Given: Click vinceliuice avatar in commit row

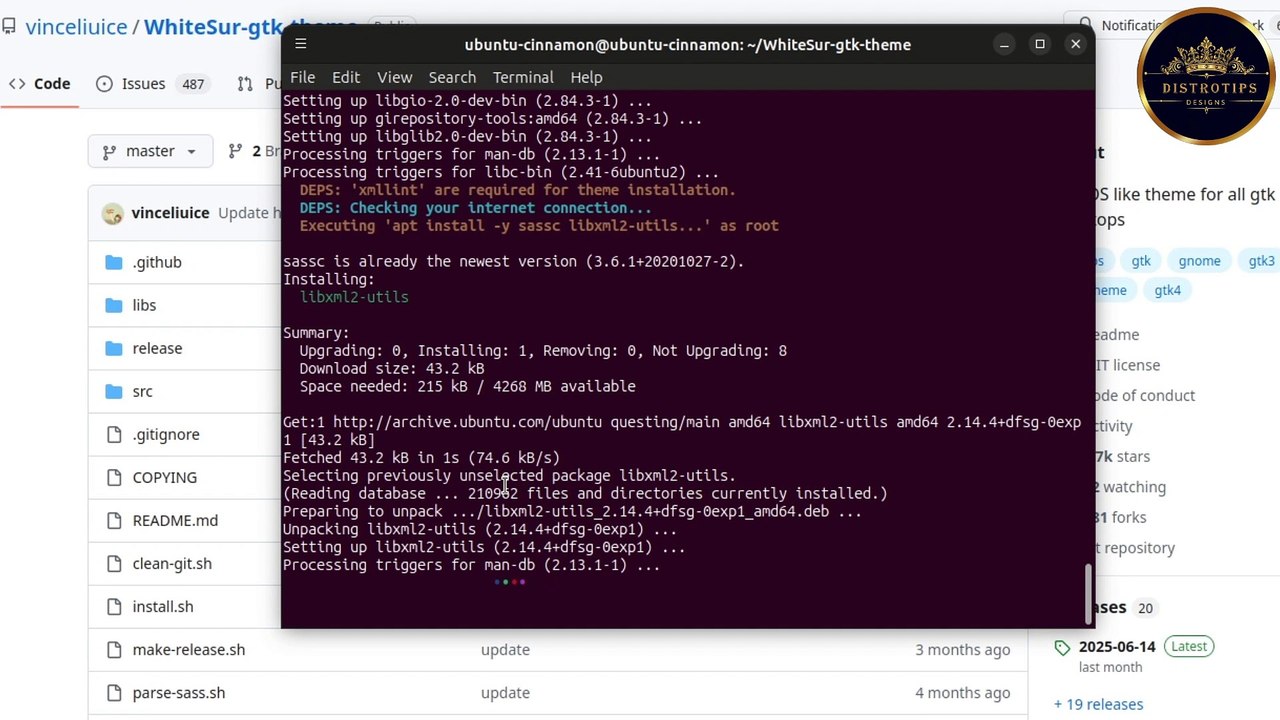Looking at the screenshot, I should tap(113, 213).
